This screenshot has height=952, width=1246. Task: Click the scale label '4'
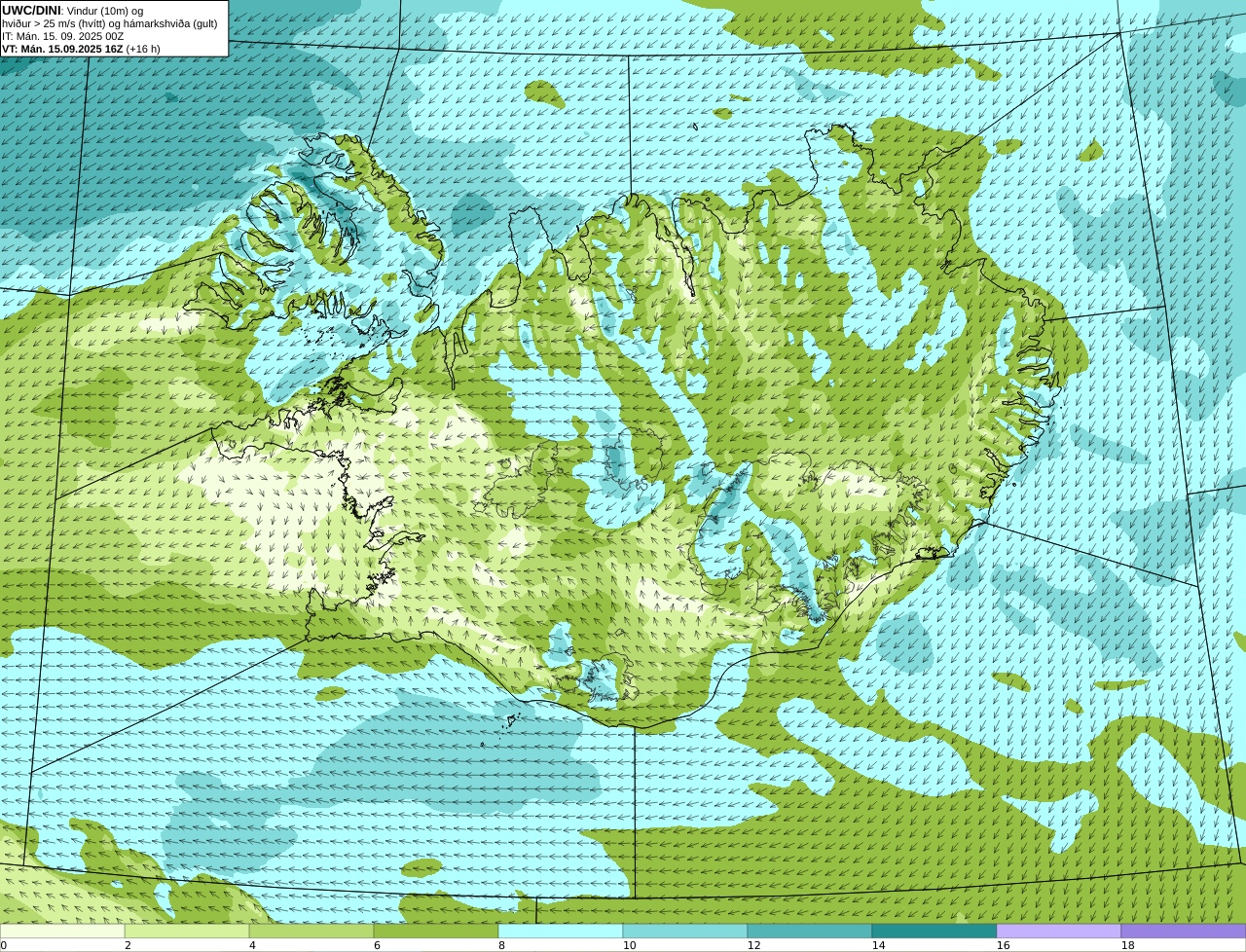click(252, 945)
